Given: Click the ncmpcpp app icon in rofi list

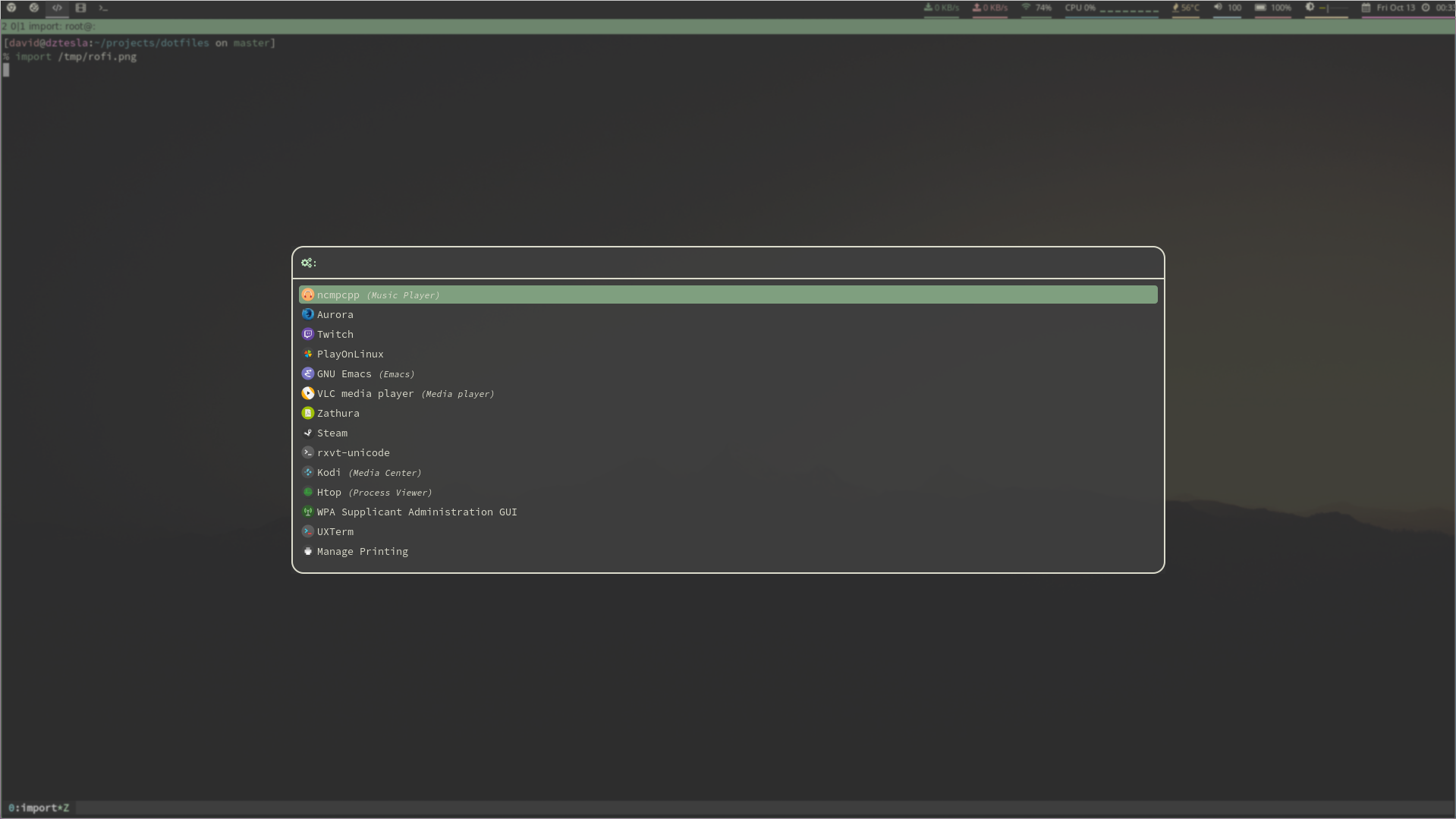Looking at the screenshot, I should [x=307, y=295].
